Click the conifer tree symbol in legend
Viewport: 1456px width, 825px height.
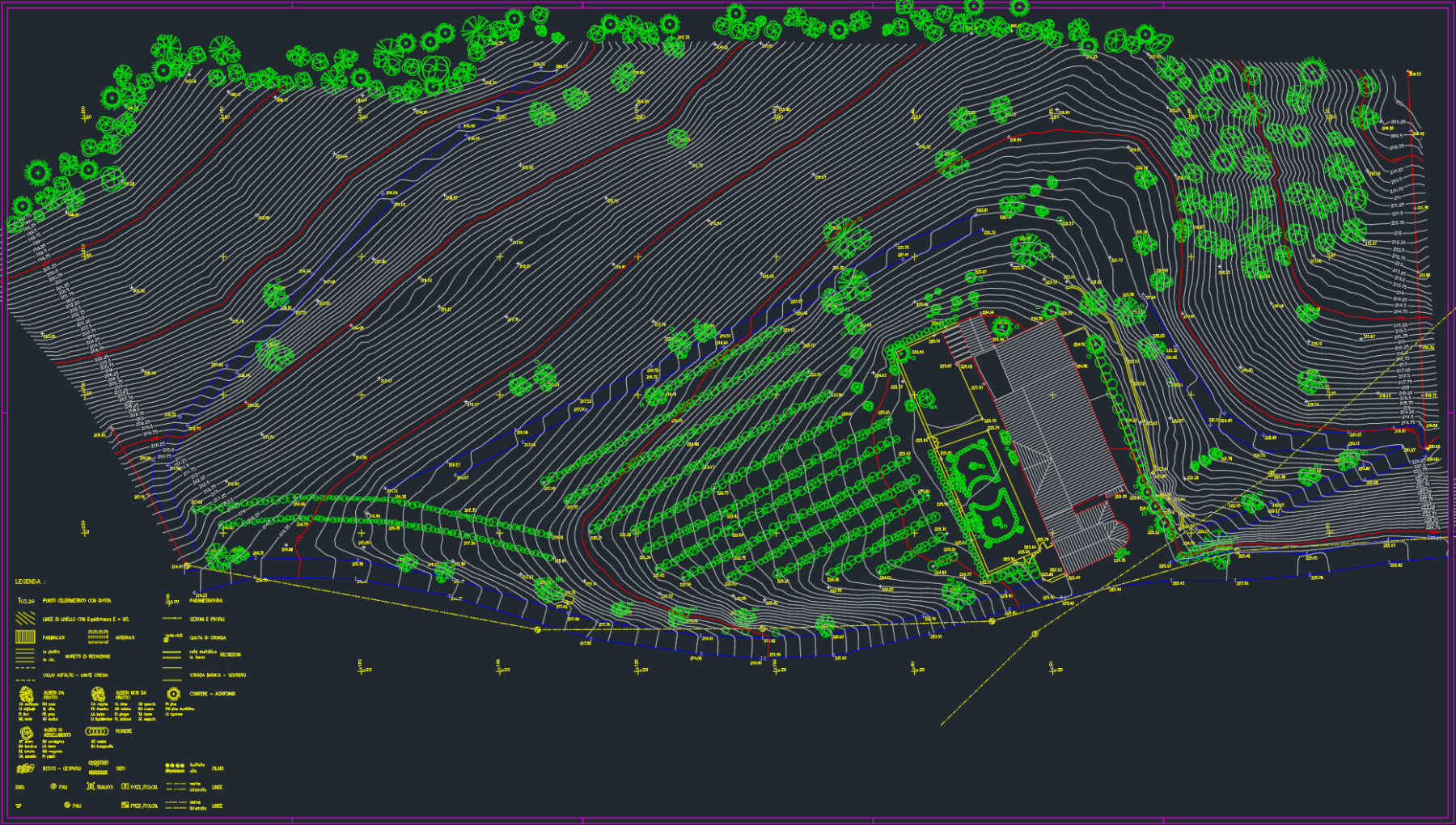click(173, 694)
